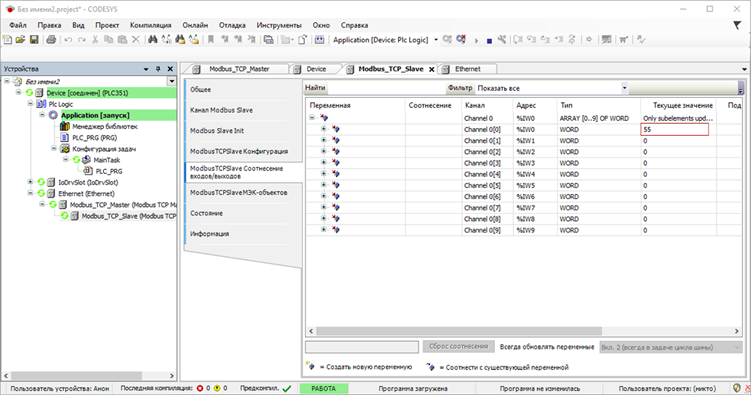Open the Отладка menu

tap(232, 25)
